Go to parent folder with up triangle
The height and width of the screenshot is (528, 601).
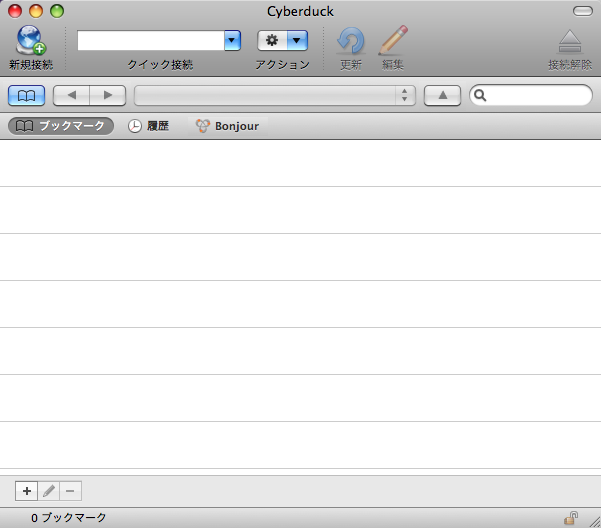pyautogui.click(x=442, y=95)
